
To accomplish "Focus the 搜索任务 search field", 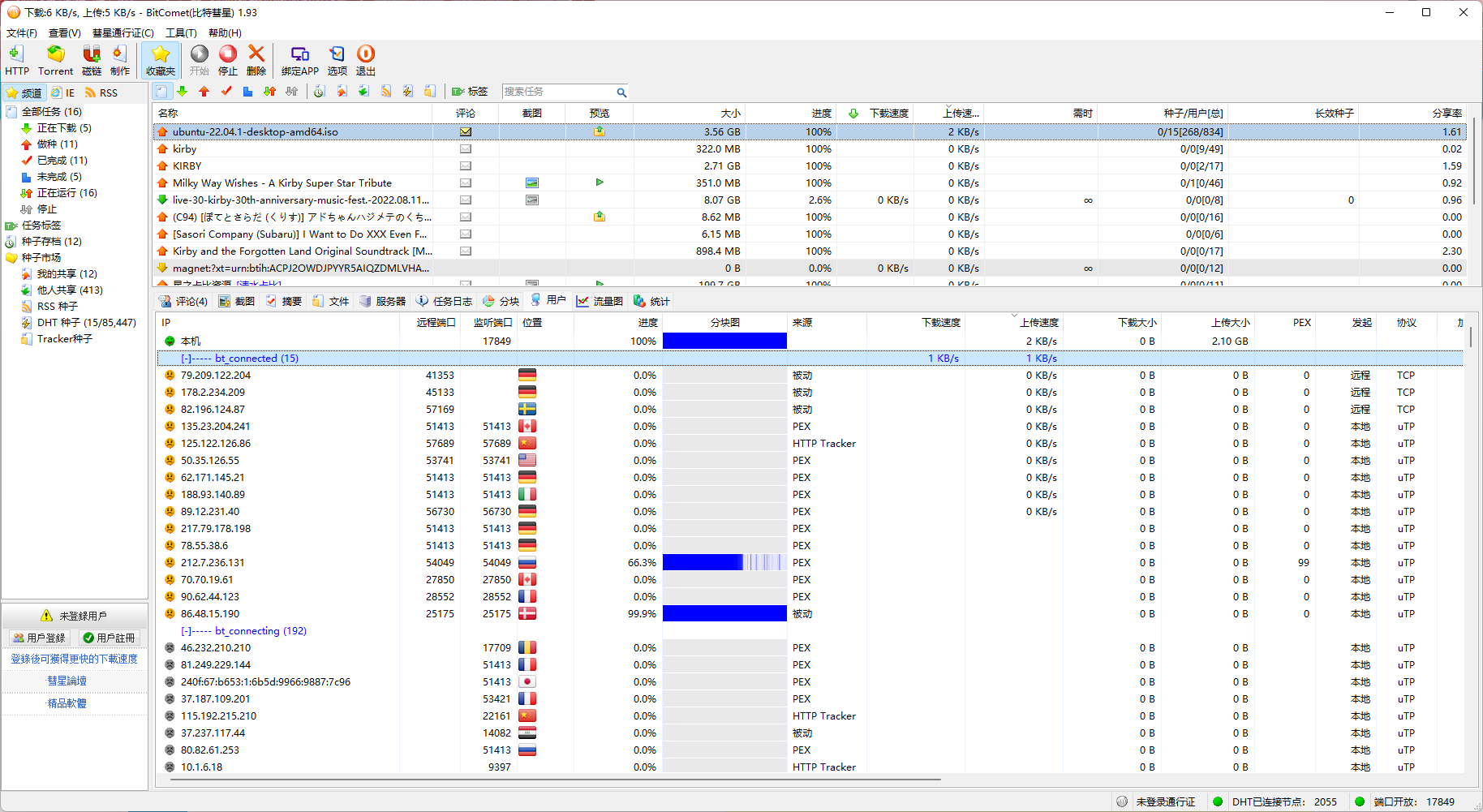I will pos(558,92).
